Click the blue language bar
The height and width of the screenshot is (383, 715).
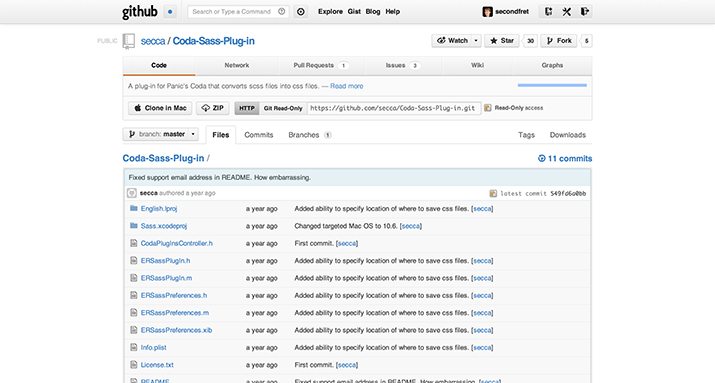click(x=552, y=85)
